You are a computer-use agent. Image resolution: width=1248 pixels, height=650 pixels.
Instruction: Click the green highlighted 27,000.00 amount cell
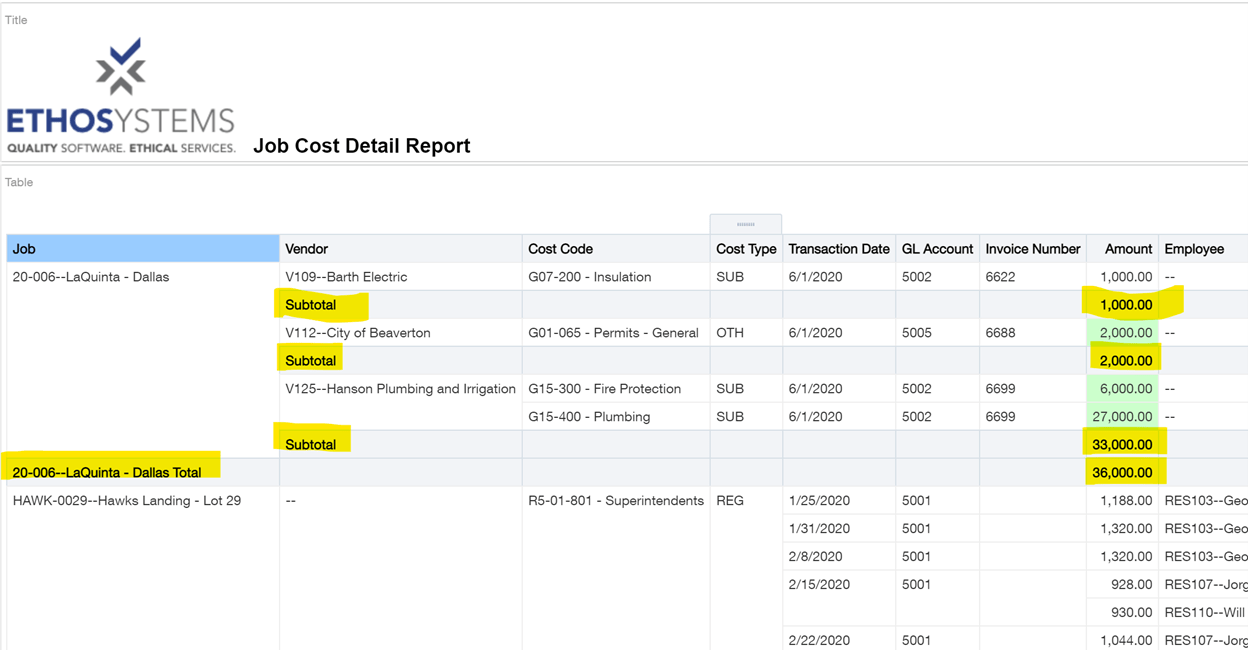1122,417
